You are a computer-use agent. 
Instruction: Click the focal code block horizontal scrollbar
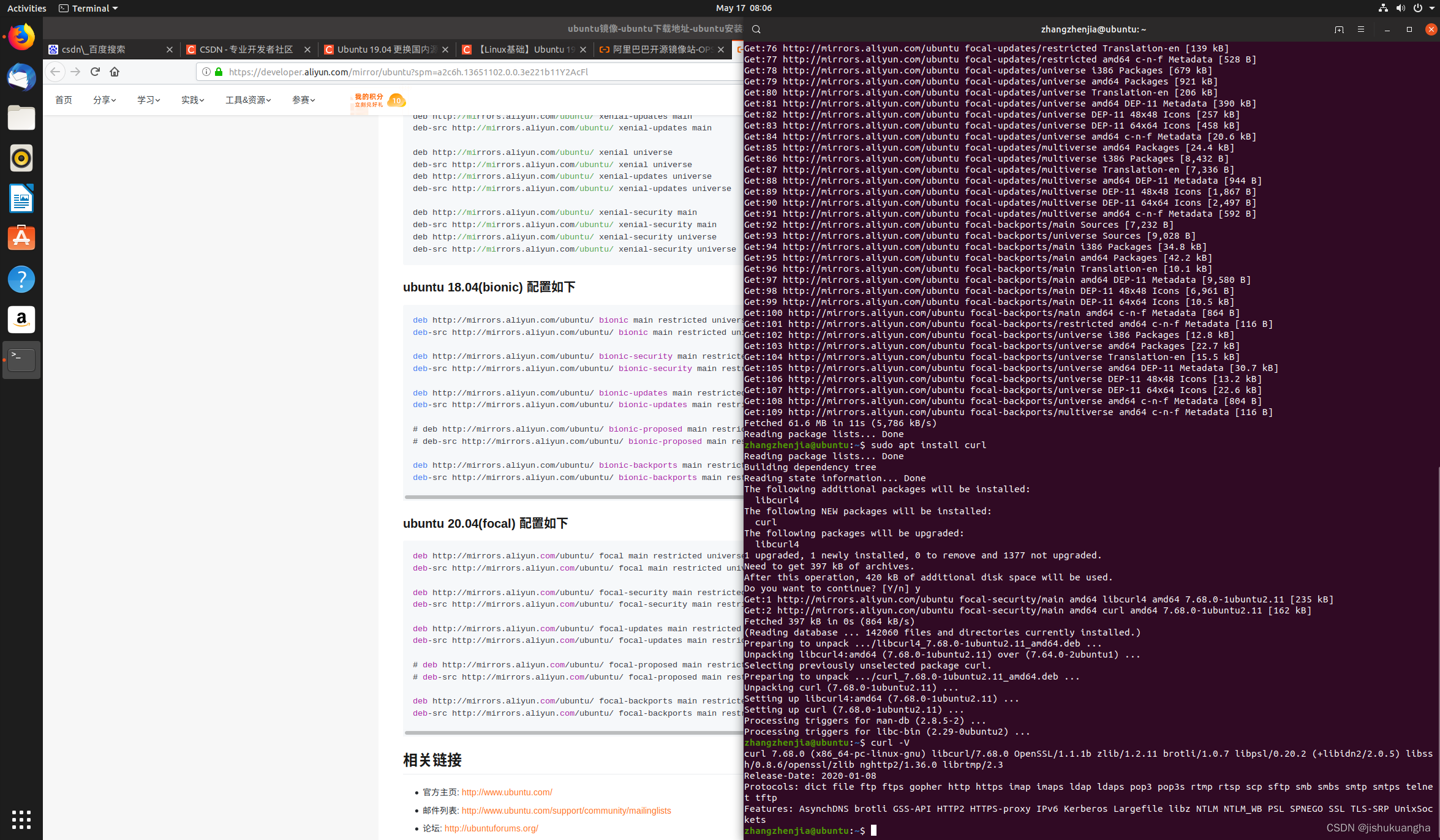[573, 733]
